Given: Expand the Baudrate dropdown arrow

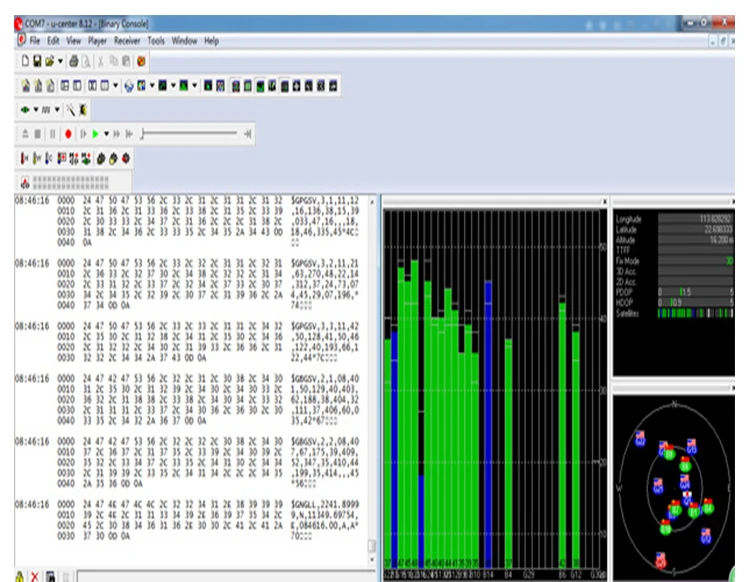Looking at the screenshot, I should (x=57, y=110).
